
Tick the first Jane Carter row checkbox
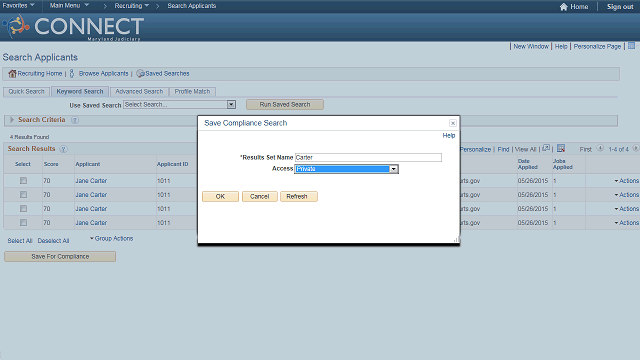click(x=23, y=180)
